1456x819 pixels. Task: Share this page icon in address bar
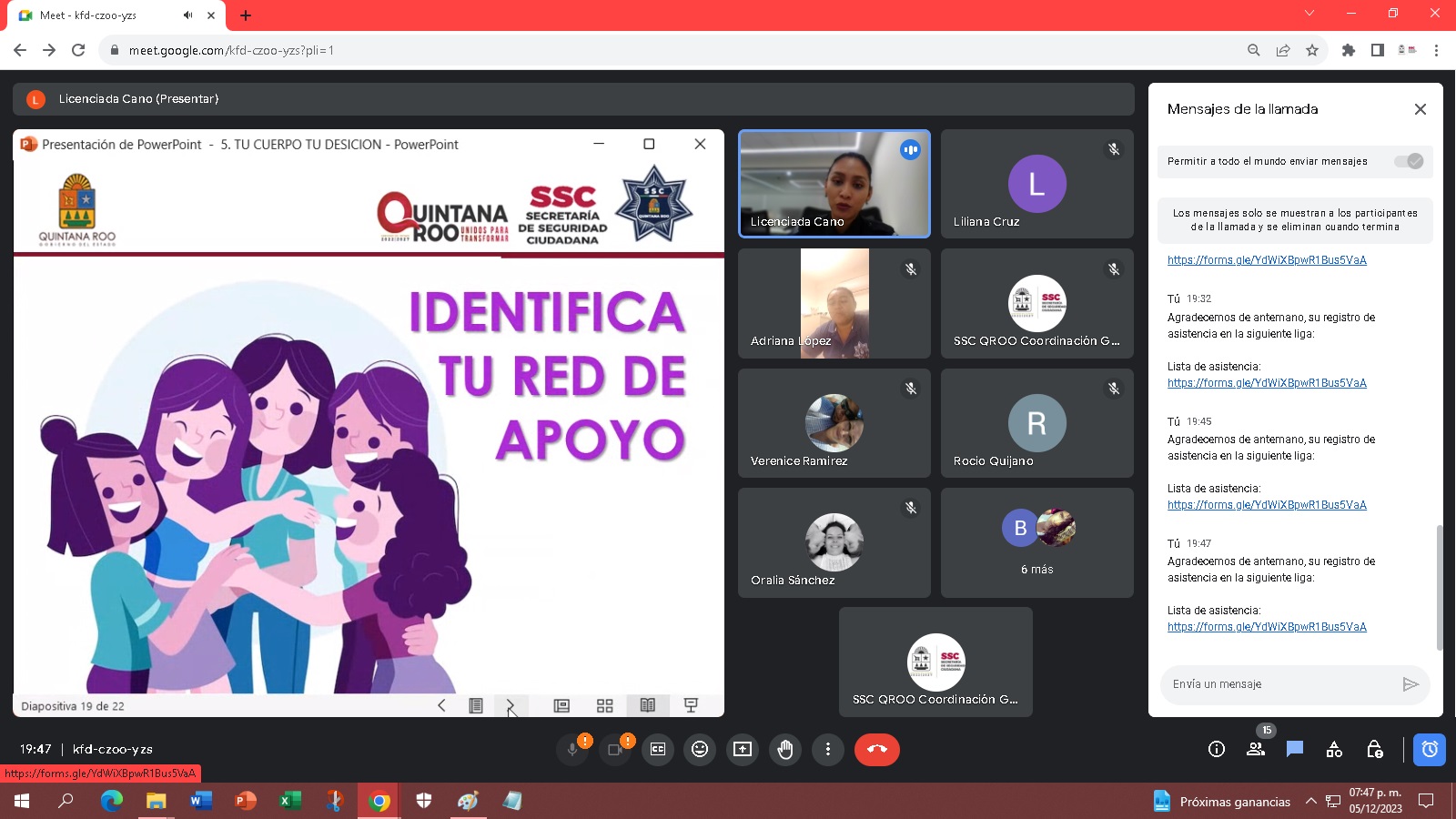(x=1283, y=50)
